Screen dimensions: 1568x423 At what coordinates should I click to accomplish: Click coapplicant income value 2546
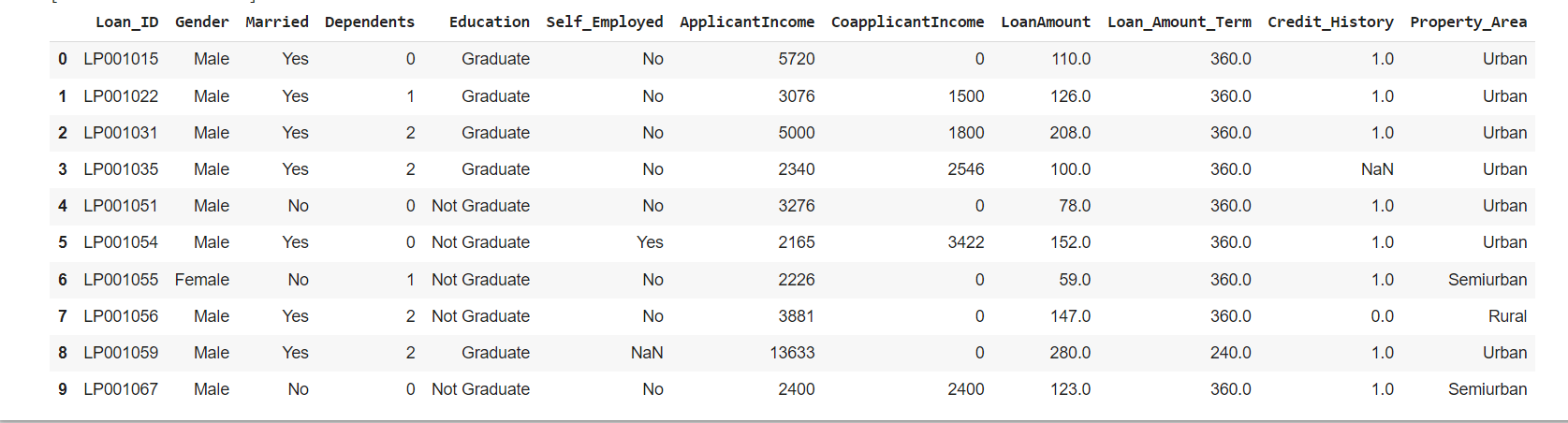coord(966,169)
